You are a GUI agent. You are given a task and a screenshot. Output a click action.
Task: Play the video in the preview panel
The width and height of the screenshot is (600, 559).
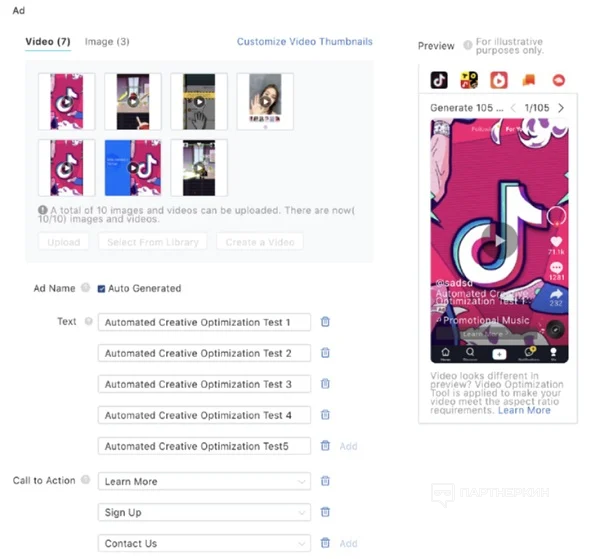(x=499, y=241)
